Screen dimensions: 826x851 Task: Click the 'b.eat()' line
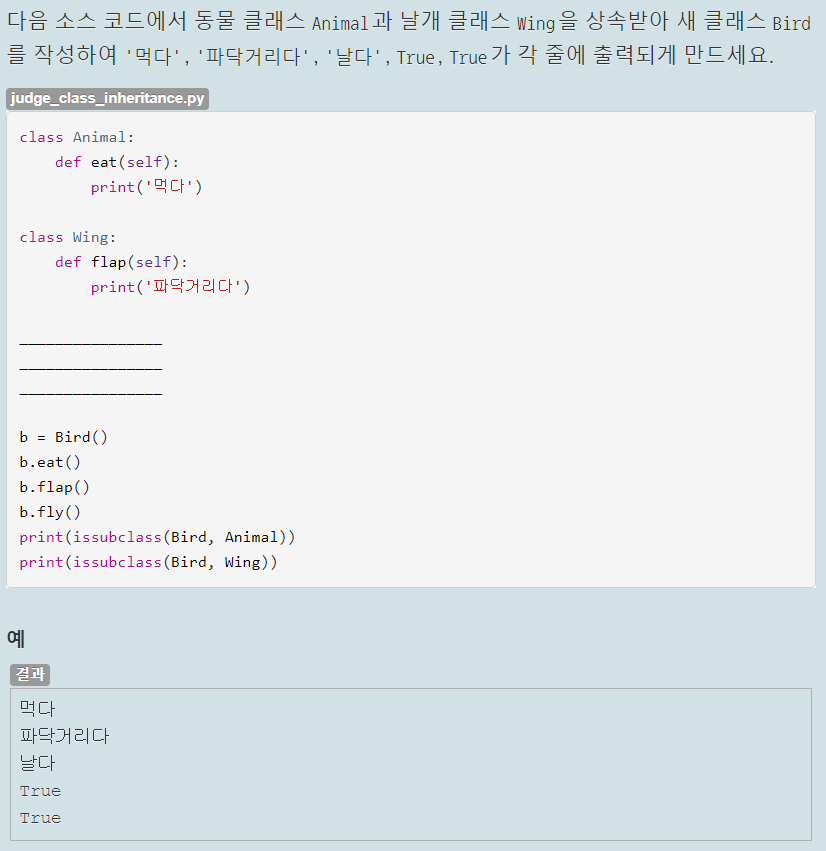(50, 462)
